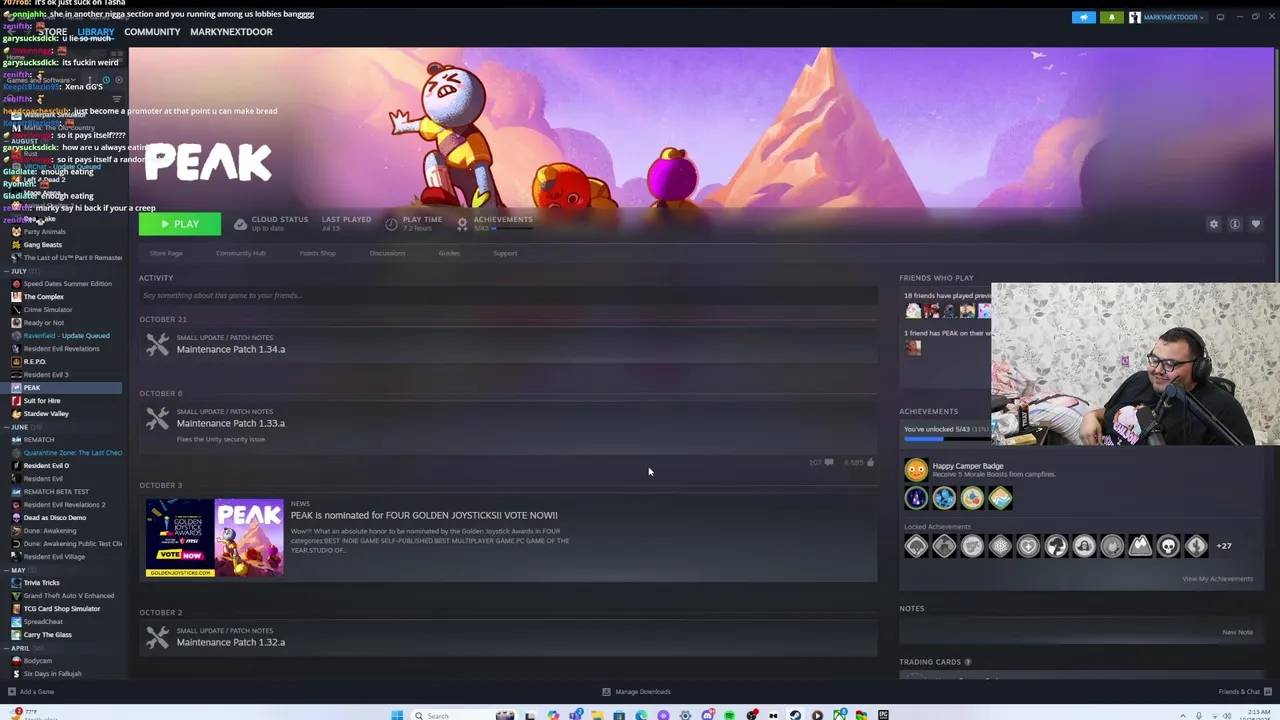Open the game settings gear icon
The height and width of the screenshot is (720, 1280).
(x=1214, y=224)
